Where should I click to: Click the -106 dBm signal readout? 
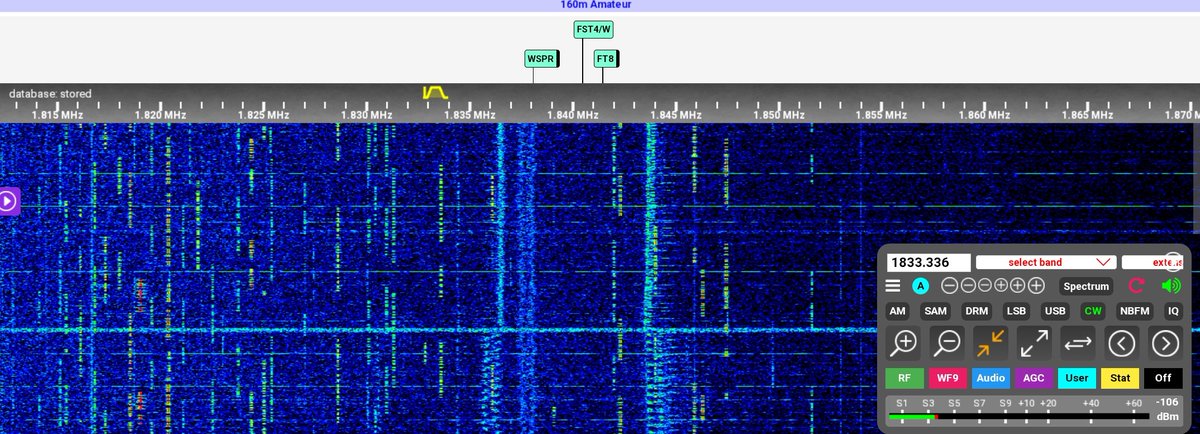click(1169, 409)
